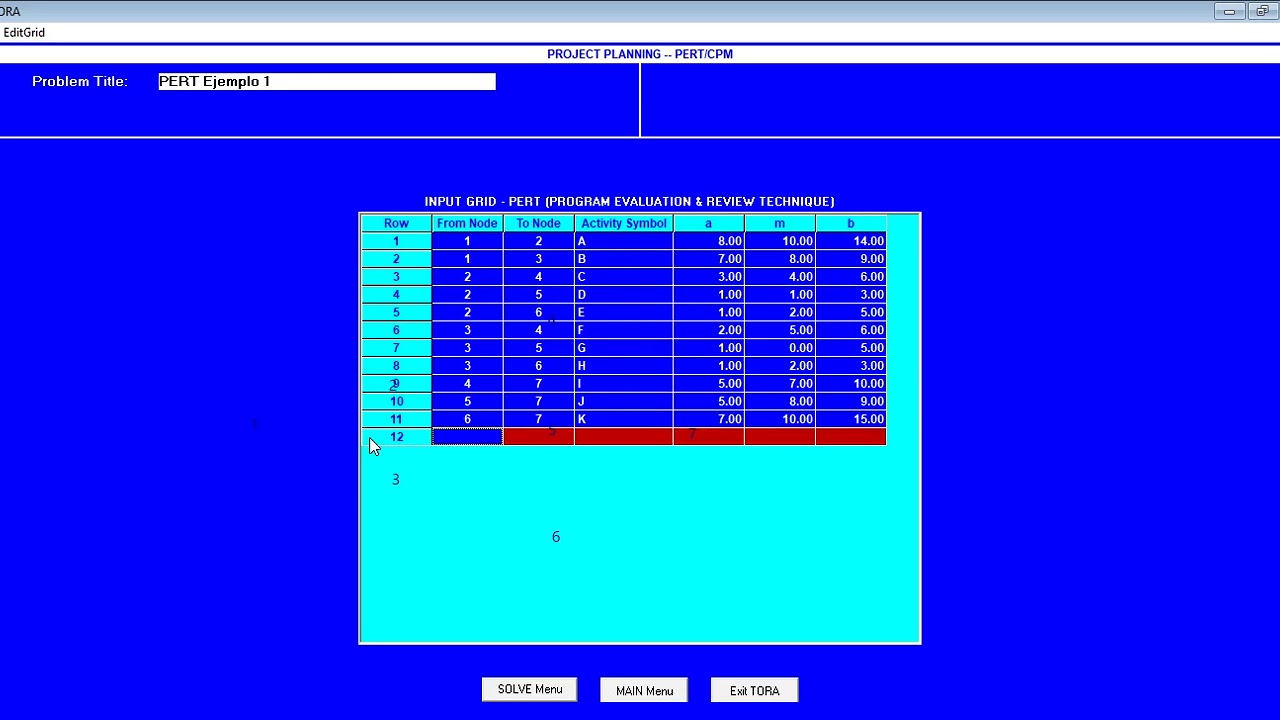1280x720 pixels.
Task: Click the 'm' column header
Action: (779, 223)
